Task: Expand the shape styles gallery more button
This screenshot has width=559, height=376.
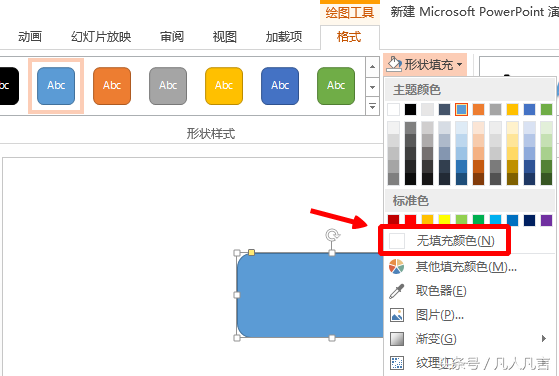Action: 372,106
